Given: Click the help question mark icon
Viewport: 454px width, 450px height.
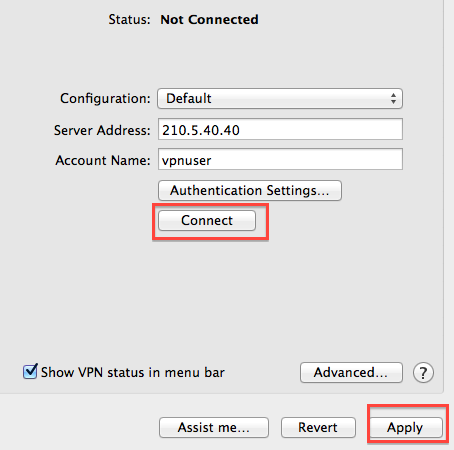Looking at the screenshot, I should 423,373.
